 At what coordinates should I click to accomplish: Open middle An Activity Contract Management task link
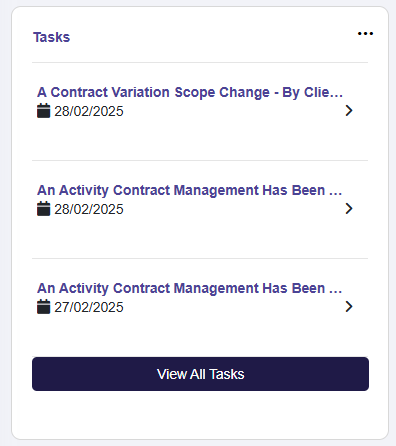click(x=189, y=190)
